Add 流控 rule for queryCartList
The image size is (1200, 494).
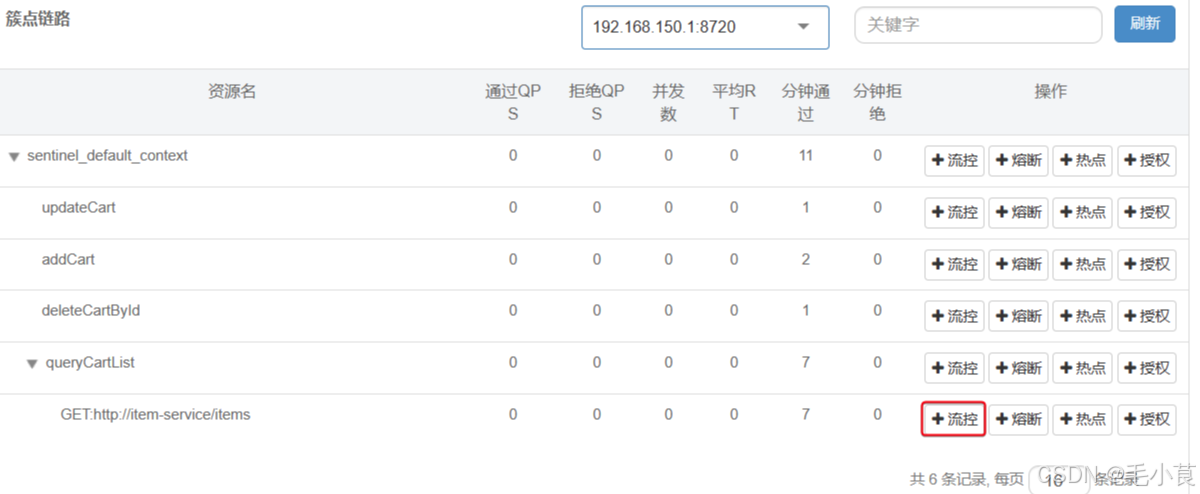(x=955, y=368)
